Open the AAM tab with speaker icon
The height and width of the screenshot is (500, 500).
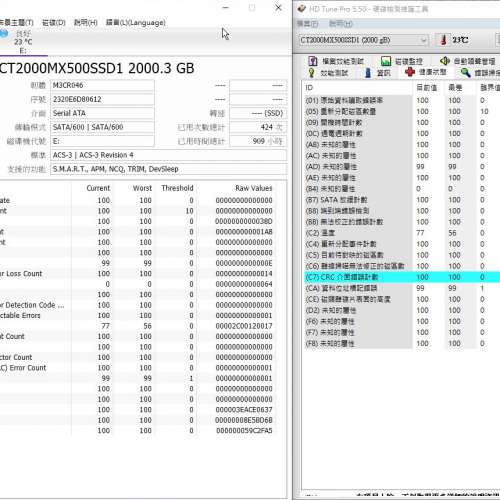467,61
